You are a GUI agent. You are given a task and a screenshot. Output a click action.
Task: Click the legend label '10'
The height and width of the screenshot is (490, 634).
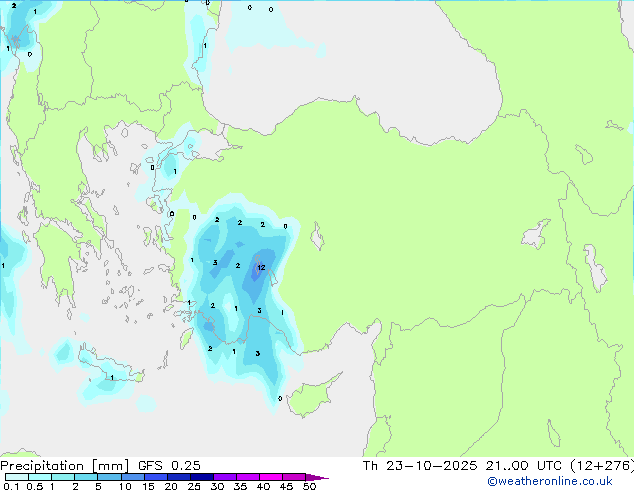(125, 486)
